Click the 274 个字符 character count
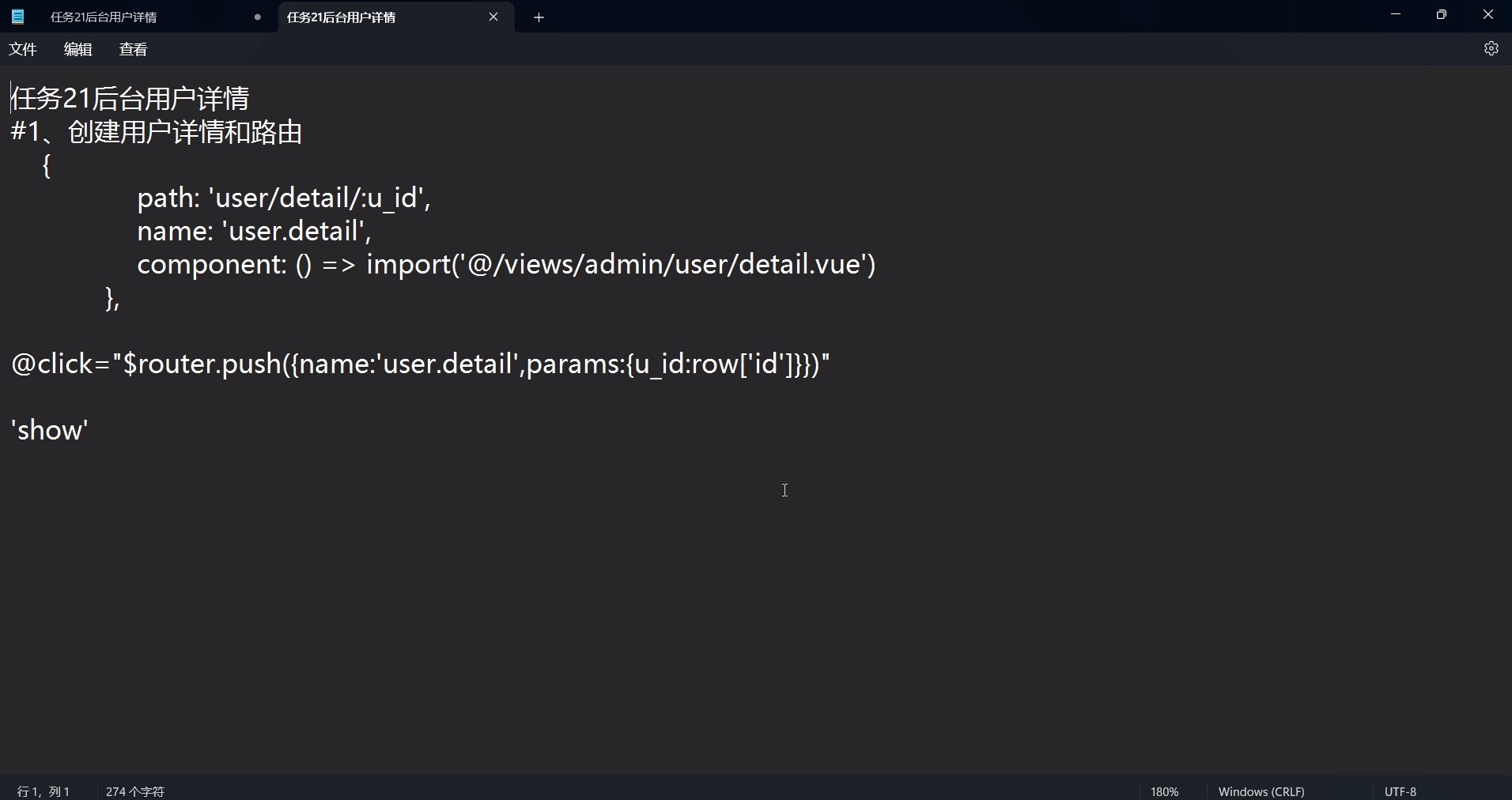1512x800 pixels. [134, 791]
